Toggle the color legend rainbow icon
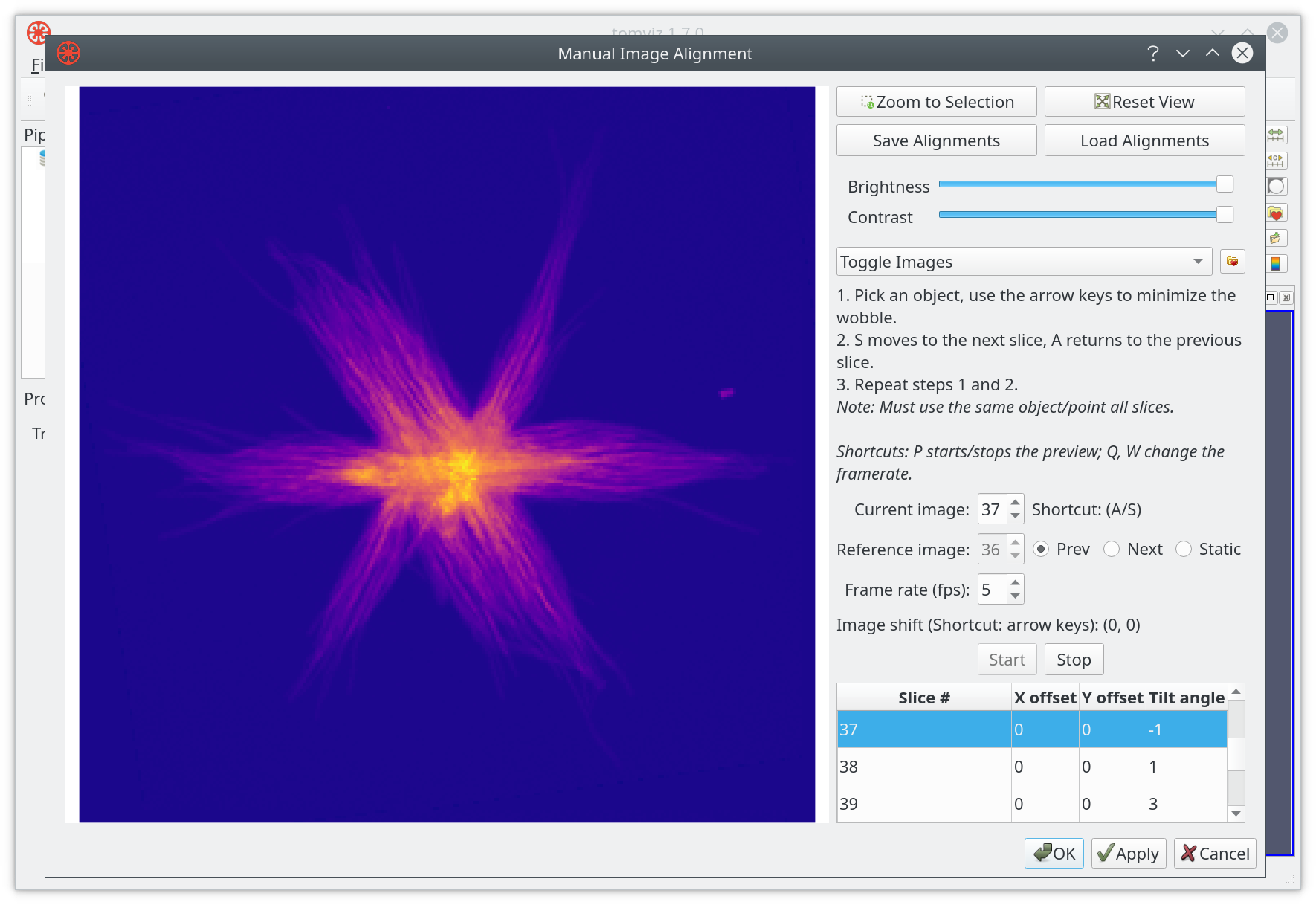Viewport: 1316px width, 905px height. coord(1276,263)
